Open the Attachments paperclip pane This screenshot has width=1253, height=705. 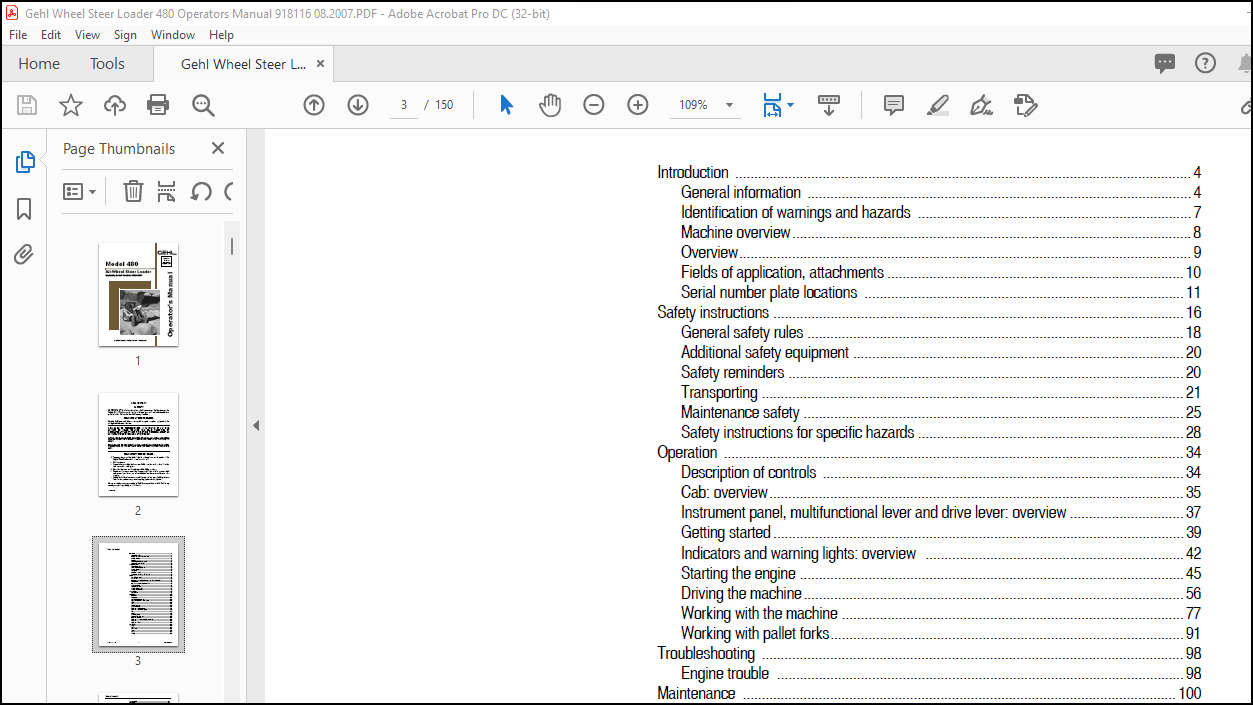point(25,255)
